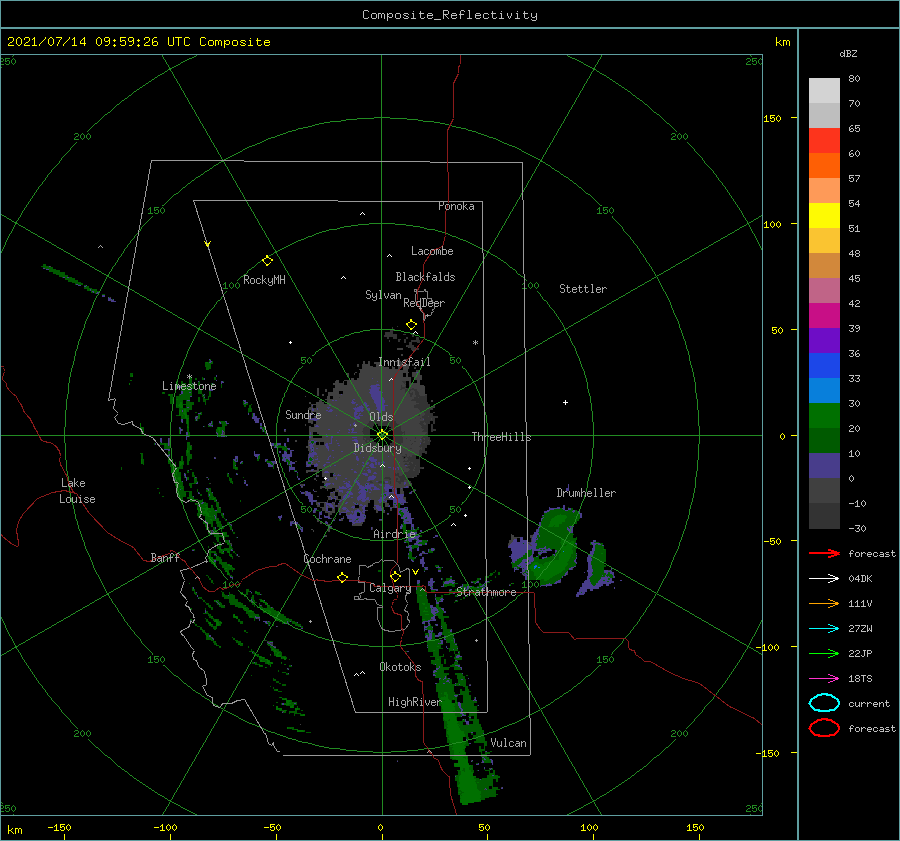Screen dimensions: 900x841
Task: Select the white 04DK arrow icon
Action: click(x=824, y=578)
